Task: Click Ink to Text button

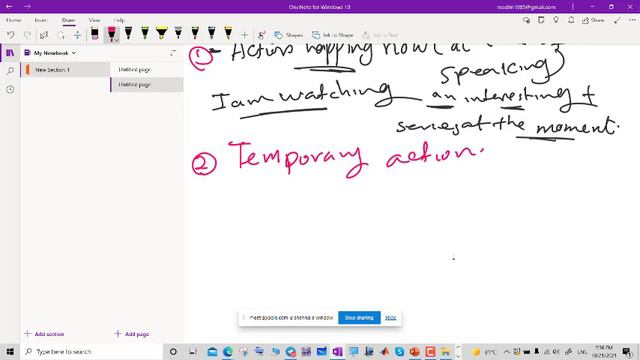Action: click(x=380, y=35)
